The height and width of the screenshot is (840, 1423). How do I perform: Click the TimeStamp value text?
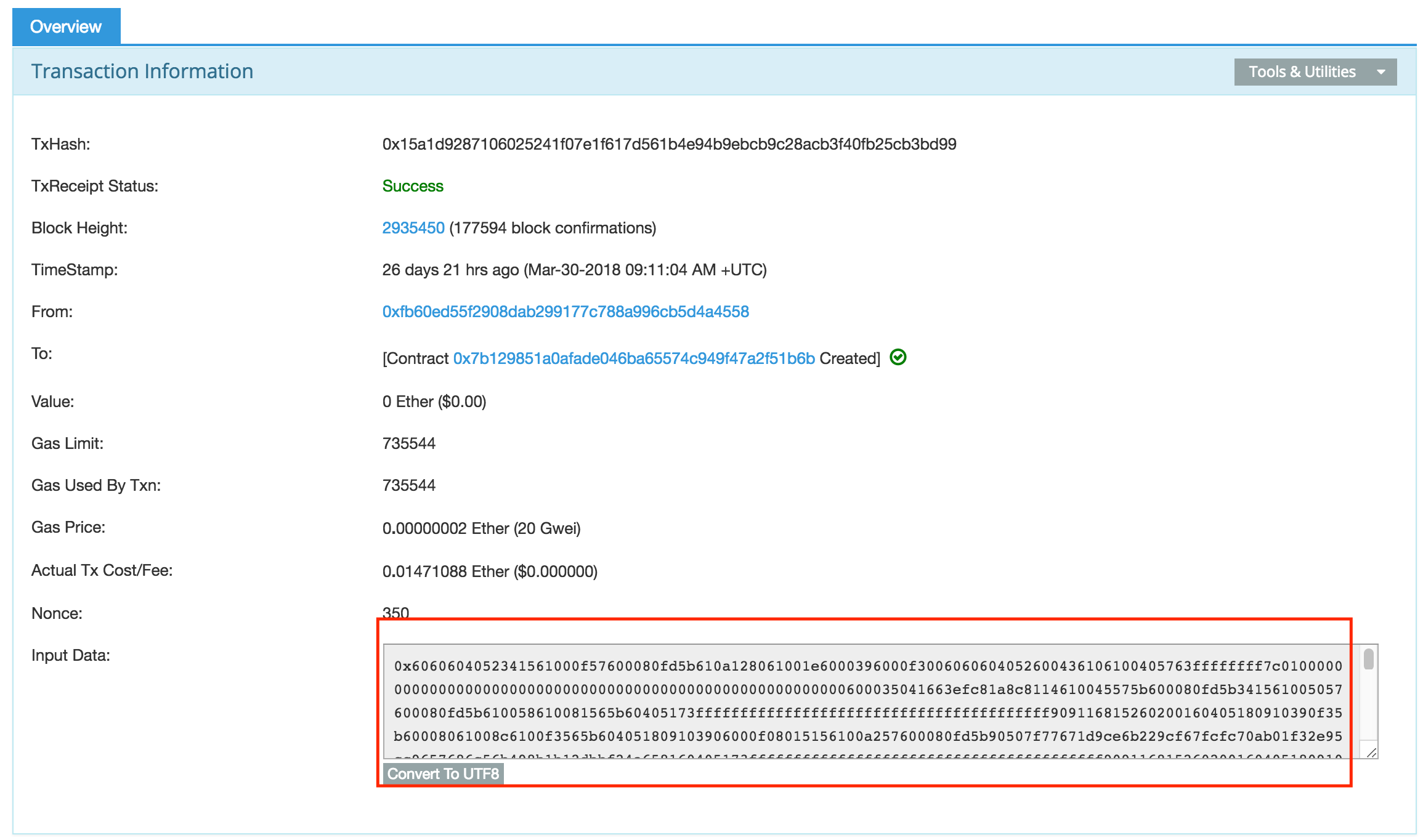574,270
